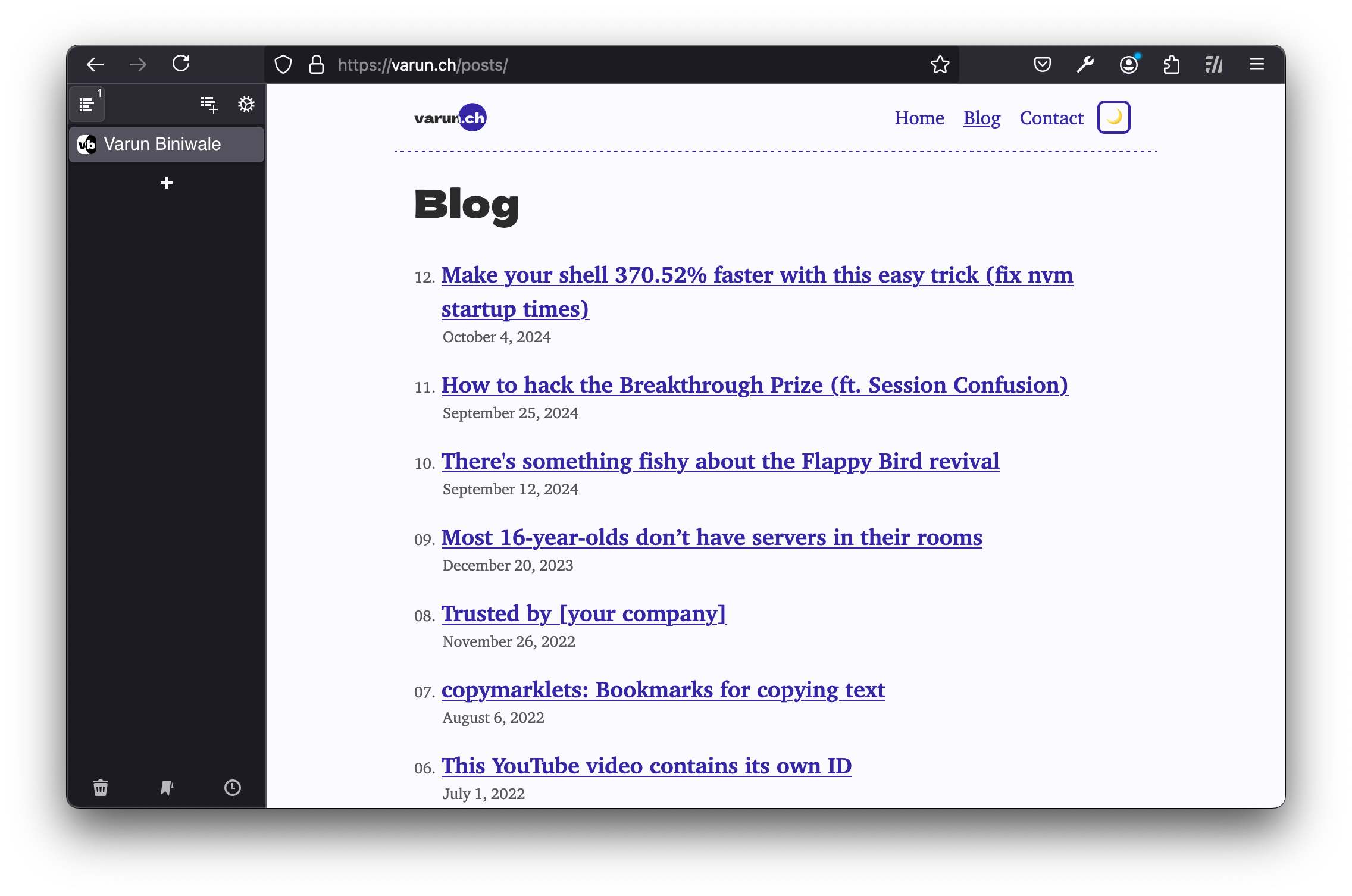This screenshot has height=896, width=1352.
Task: Open the Trusted by [your company] post
Action: tap(584, 613)
